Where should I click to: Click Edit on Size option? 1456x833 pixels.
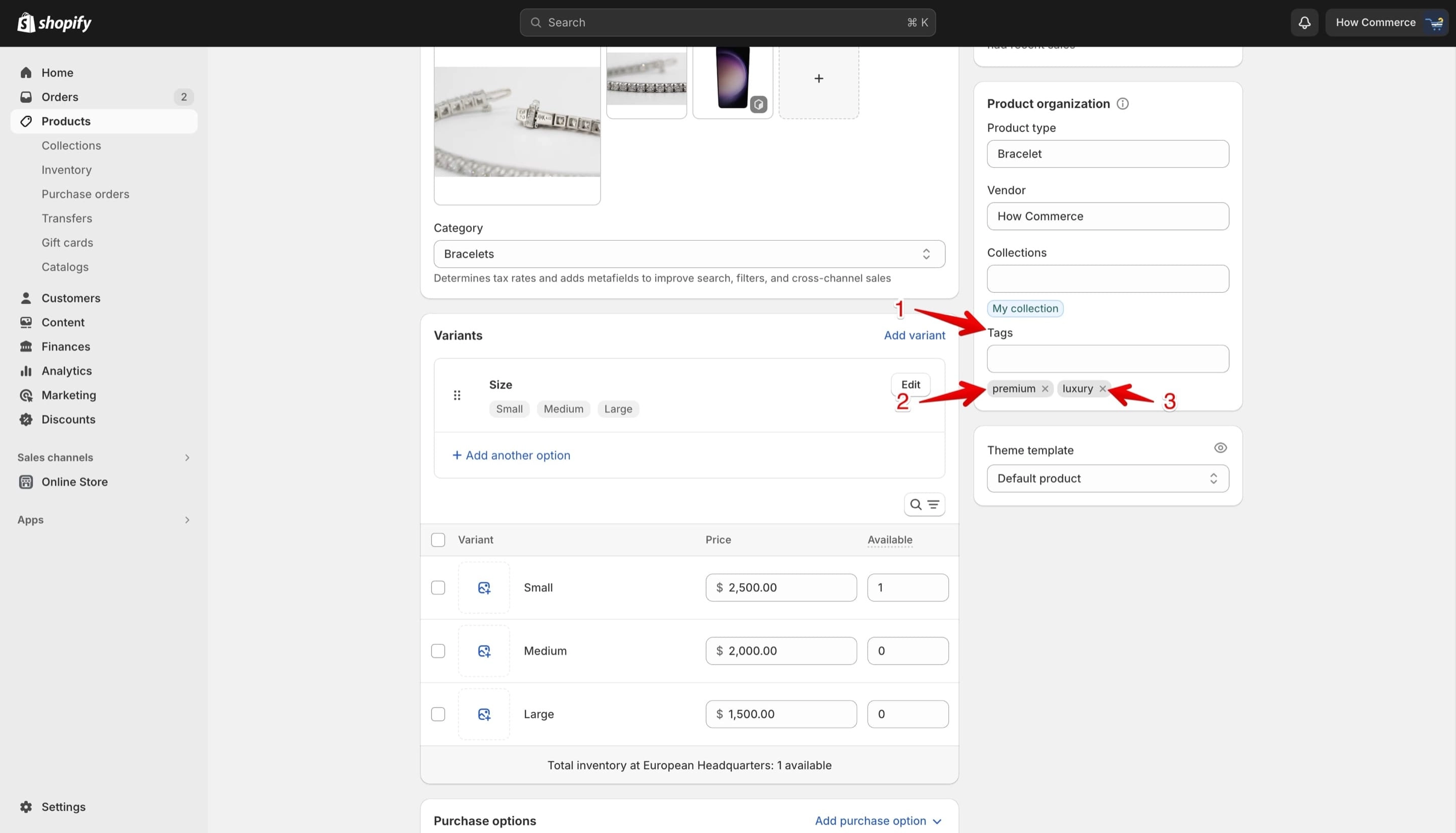click(x=911, y=384)
